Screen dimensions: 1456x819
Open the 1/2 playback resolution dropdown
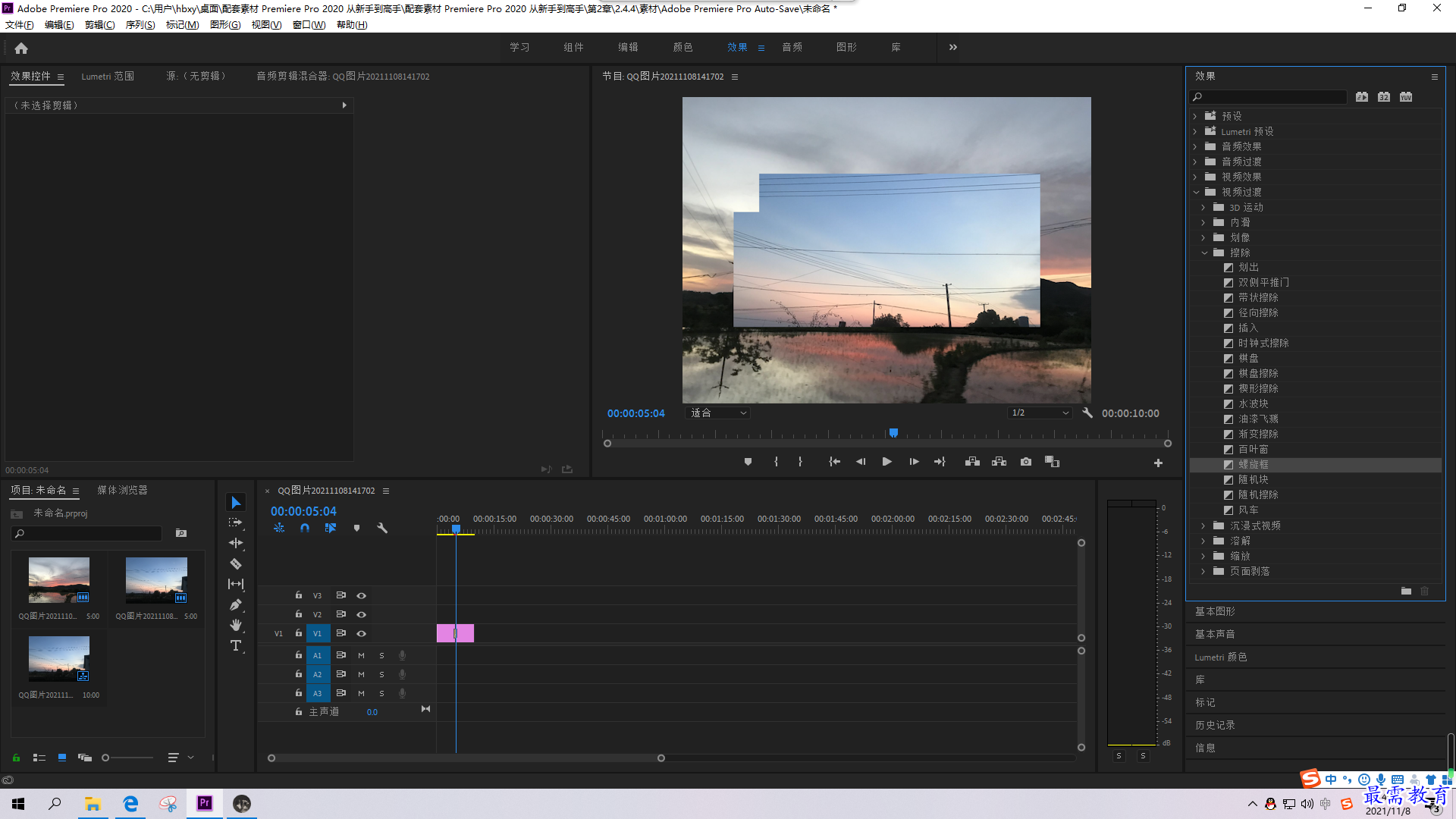[x=1040, y=413]
